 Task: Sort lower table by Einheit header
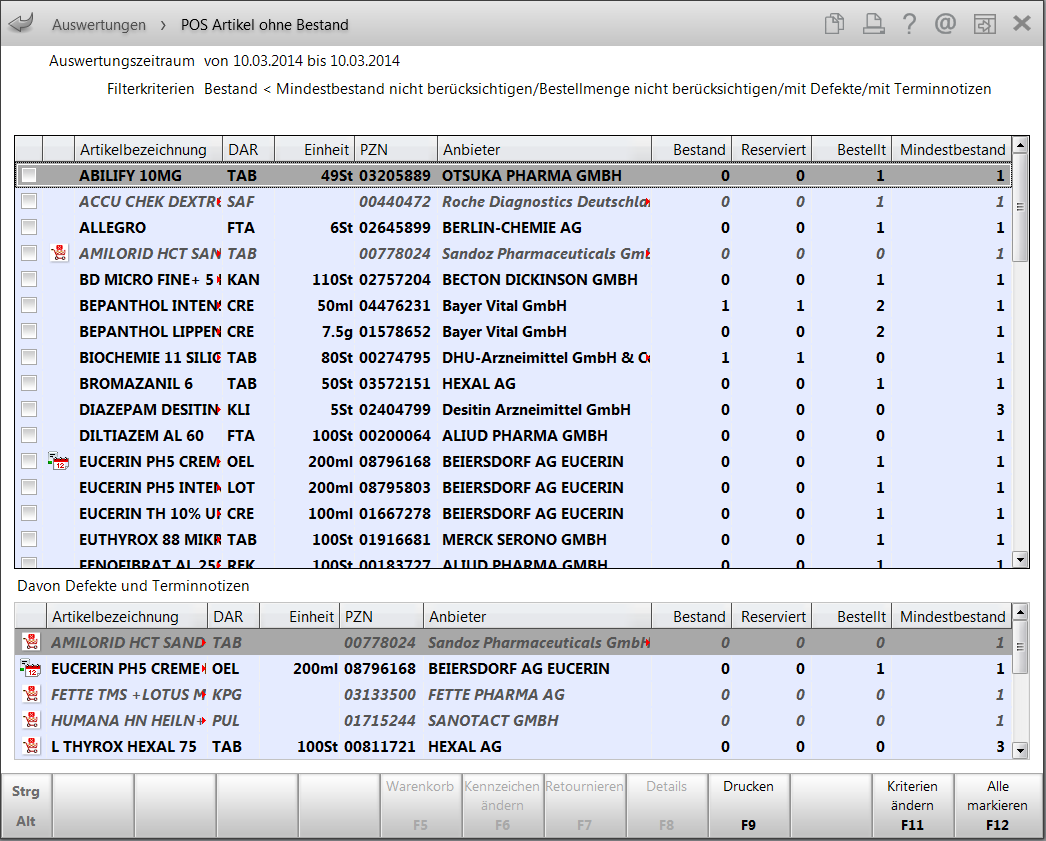click(300, 616)
